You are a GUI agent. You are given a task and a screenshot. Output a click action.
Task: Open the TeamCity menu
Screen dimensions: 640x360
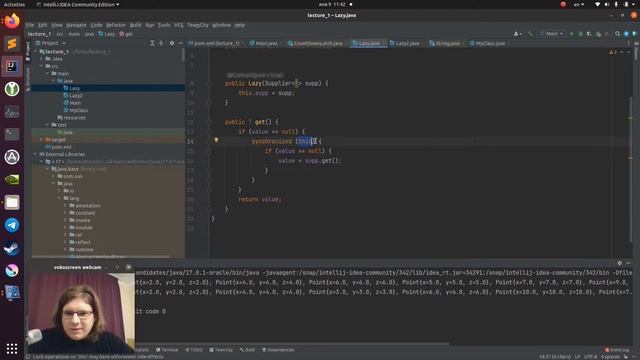[198, 25]
